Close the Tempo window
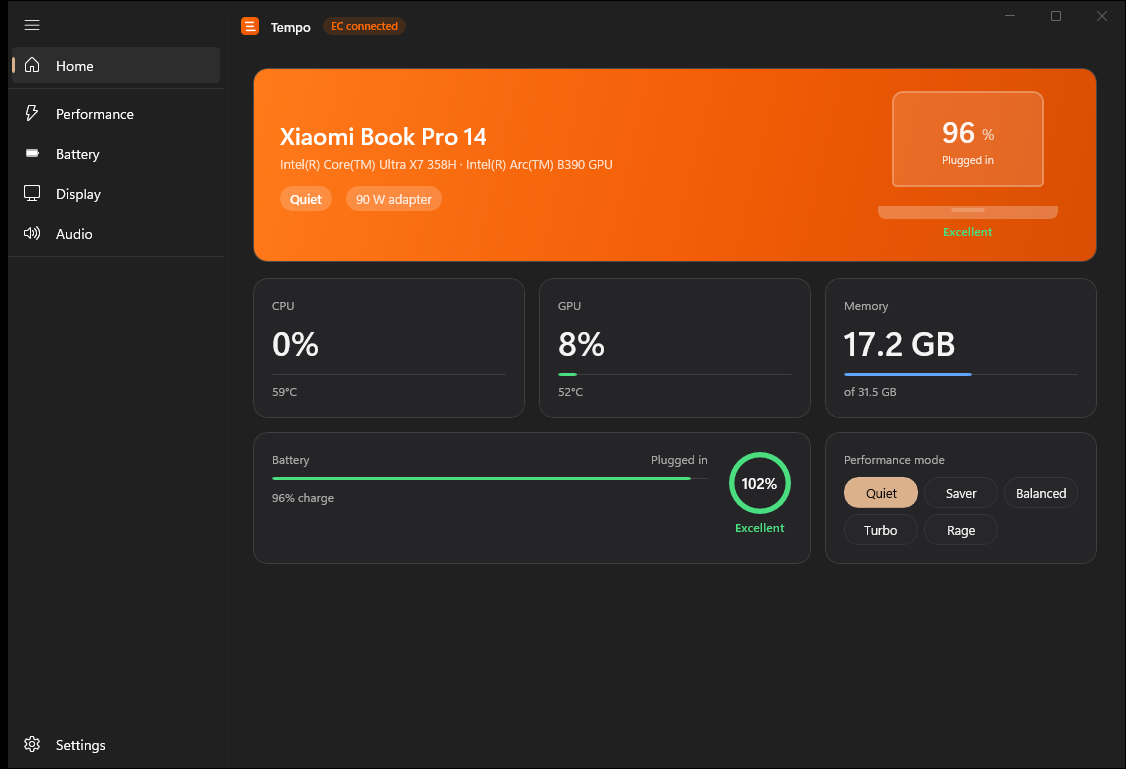 1102,16
